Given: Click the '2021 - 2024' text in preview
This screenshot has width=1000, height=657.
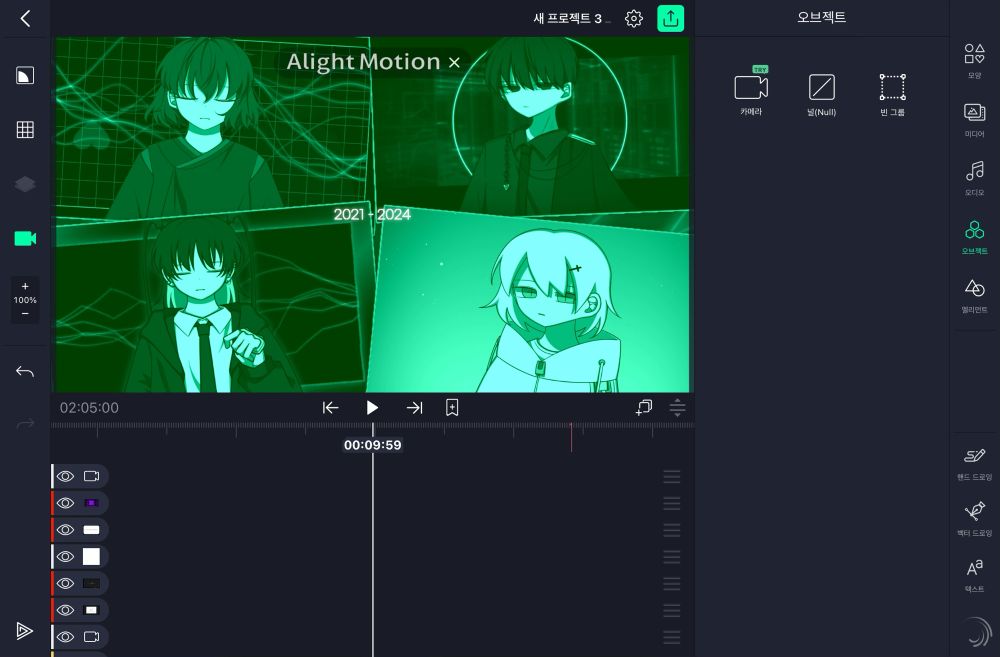Looking at the screenshot, I should pyautogui.click(x=372, y=214).
